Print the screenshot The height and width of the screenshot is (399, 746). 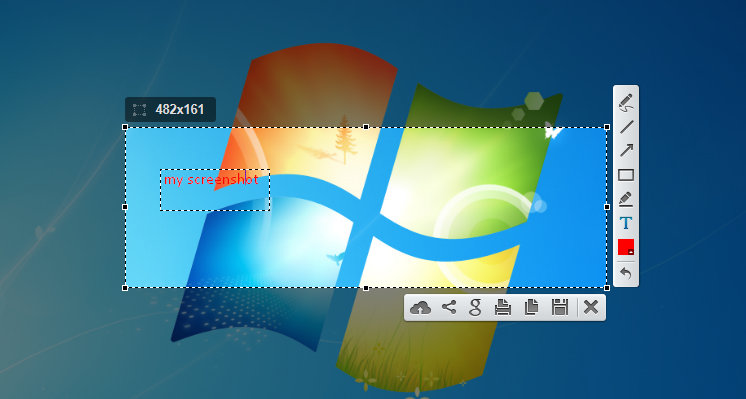click(502, 308)
